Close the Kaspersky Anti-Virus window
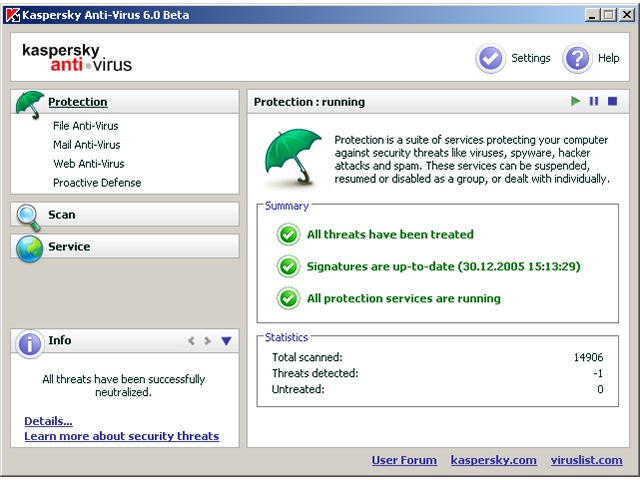640x480 pixels. (627, 15)
